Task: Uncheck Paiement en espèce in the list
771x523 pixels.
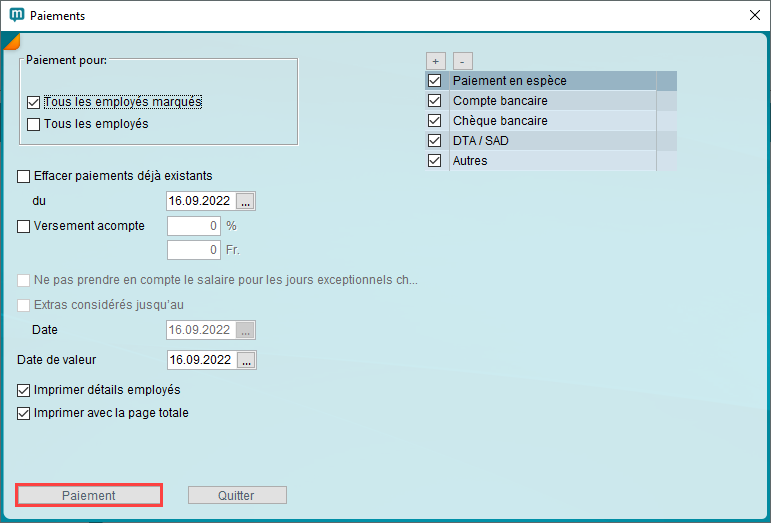Action: click(x=435, y=81)
